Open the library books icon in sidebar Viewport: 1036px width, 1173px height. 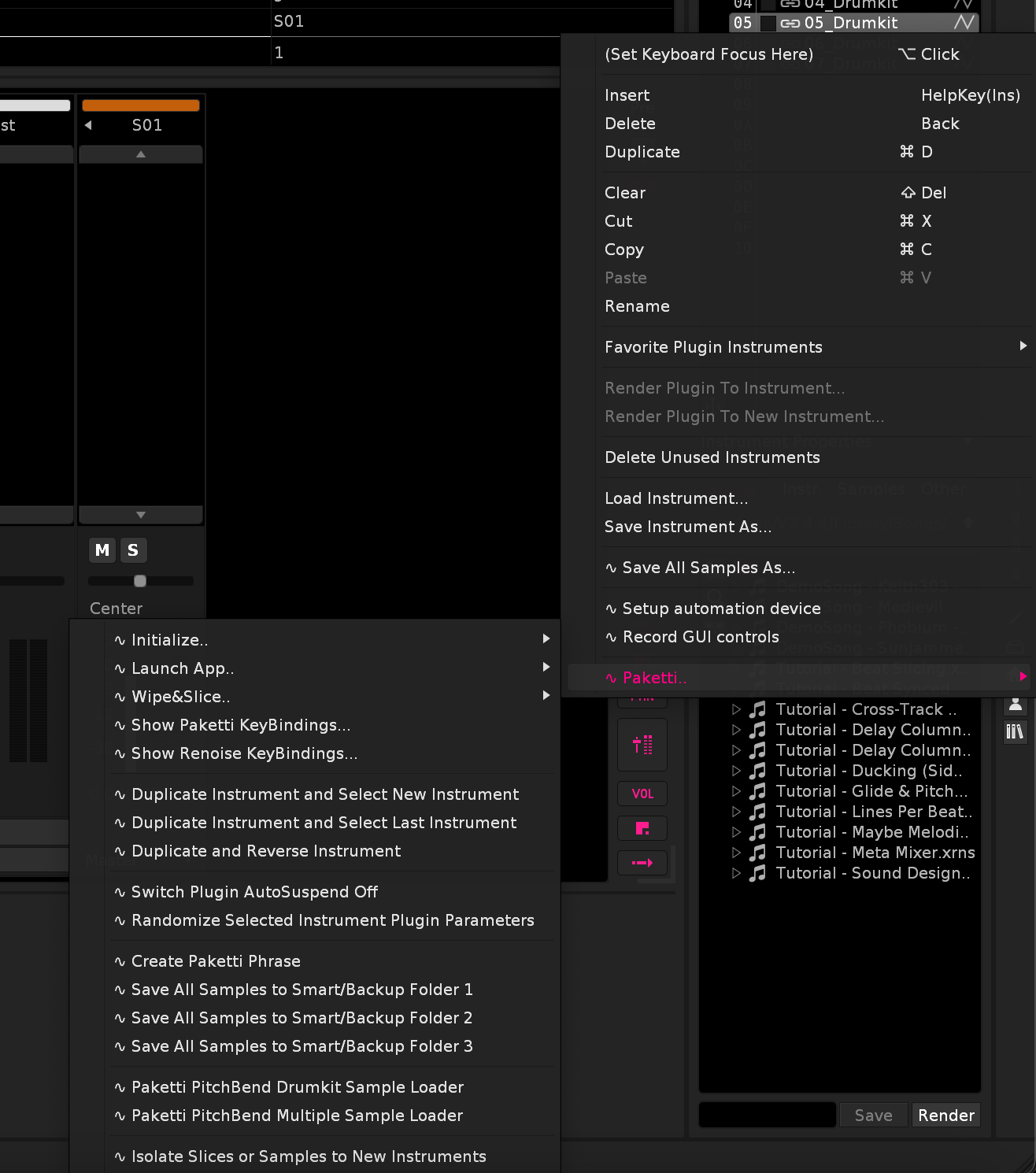(1015, 732)
